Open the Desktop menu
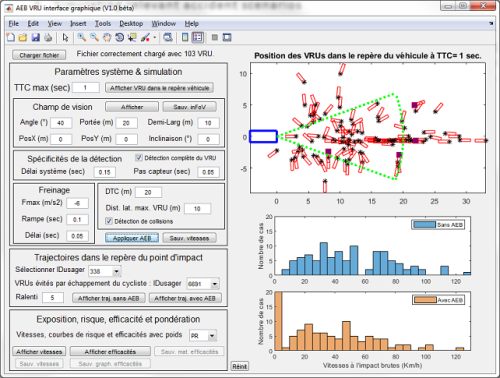Viewport: 500px width, 378px height. (x=131, y=24)
